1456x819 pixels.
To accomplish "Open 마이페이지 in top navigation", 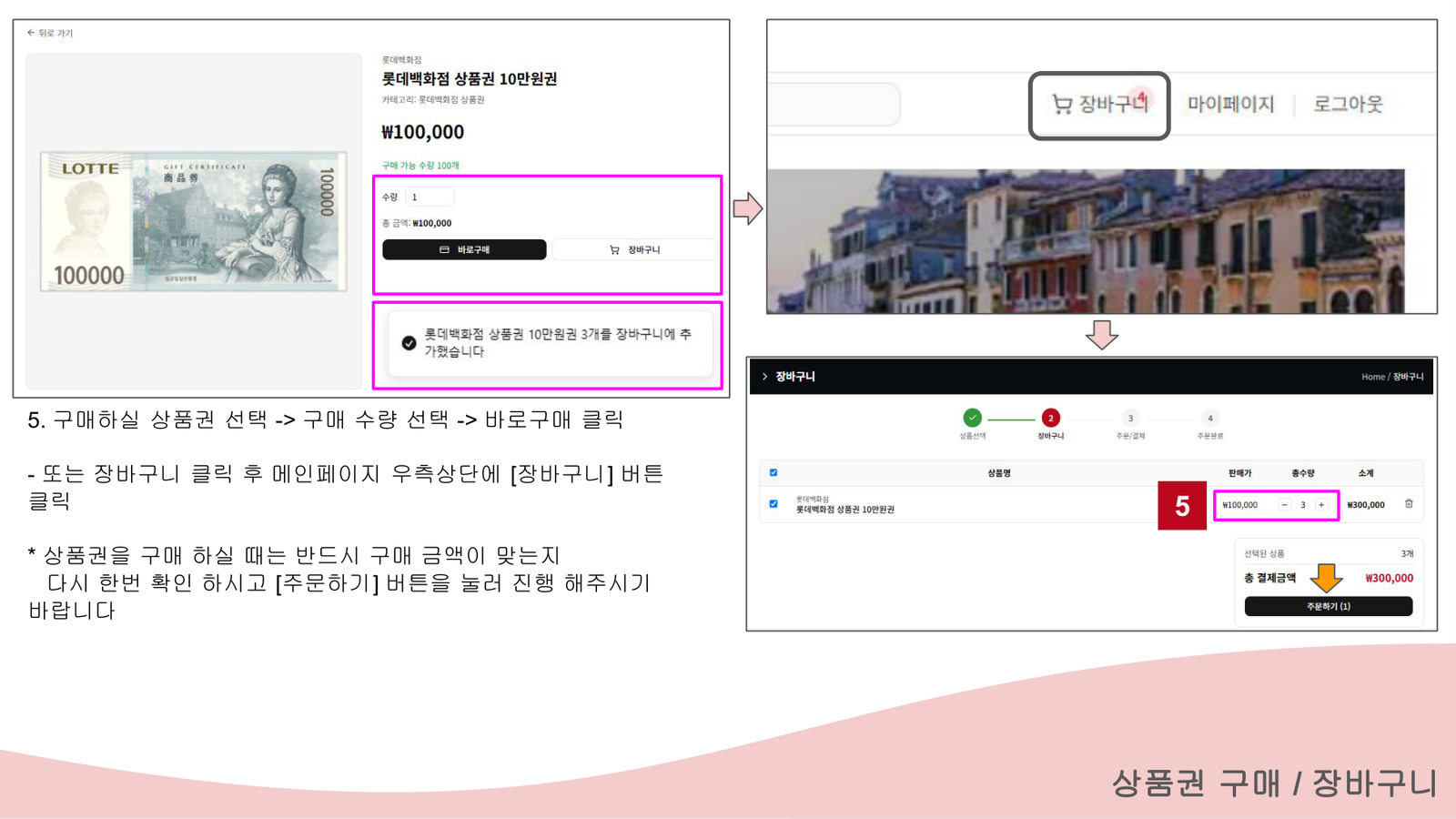I will [1230, 105].
